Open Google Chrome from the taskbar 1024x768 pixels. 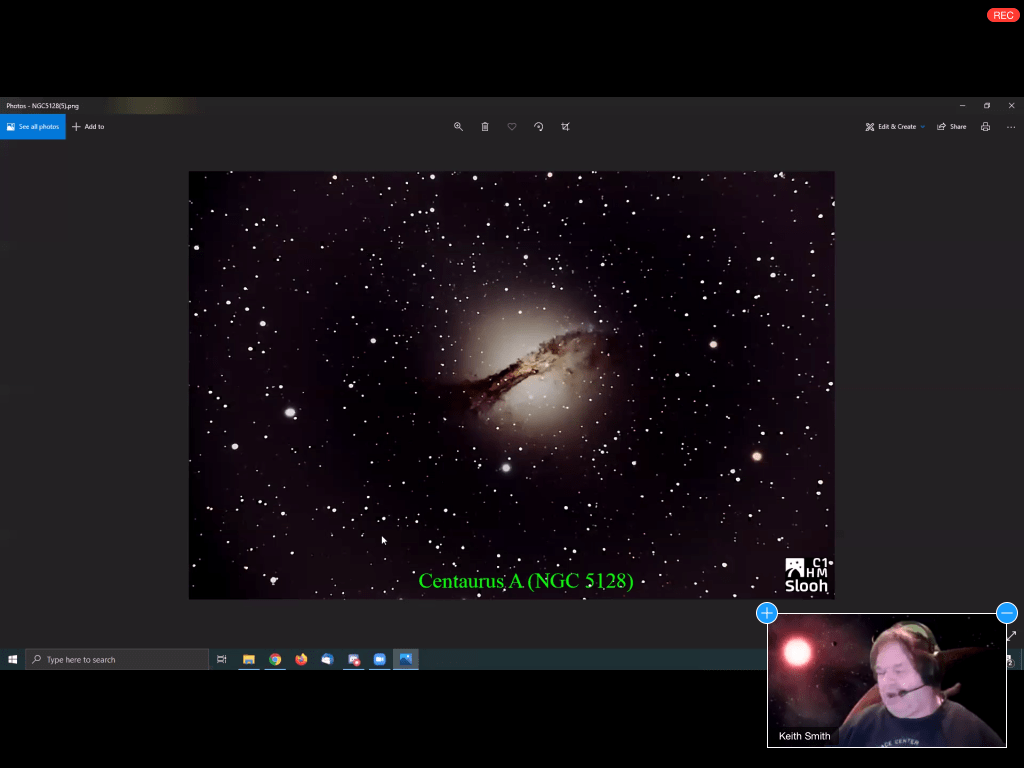tap(275, 660)
